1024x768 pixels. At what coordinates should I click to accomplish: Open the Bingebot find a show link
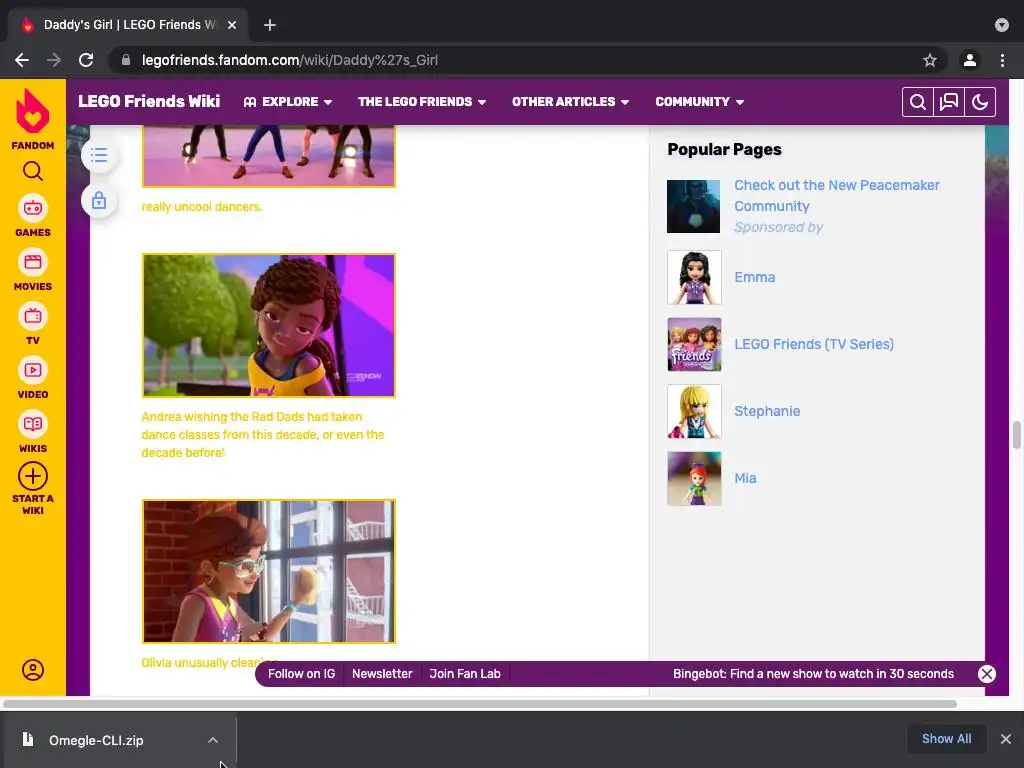(813, 674)
